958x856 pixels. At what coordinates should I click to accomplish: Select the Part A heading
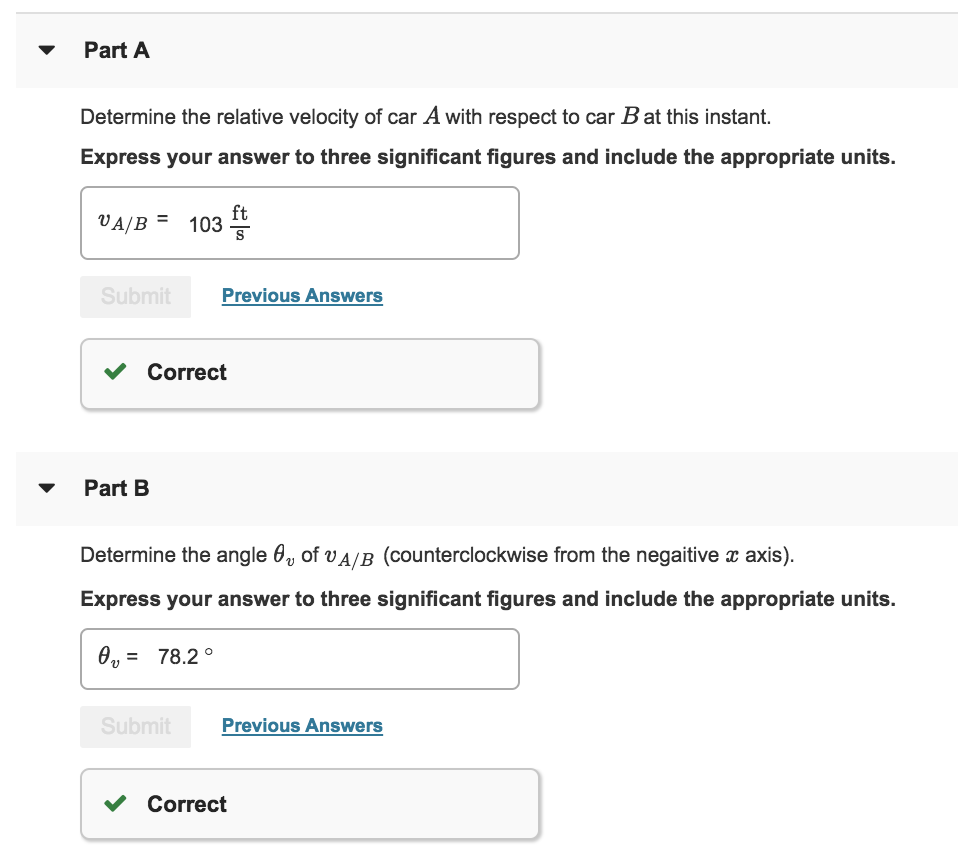(x=117, y=50)
